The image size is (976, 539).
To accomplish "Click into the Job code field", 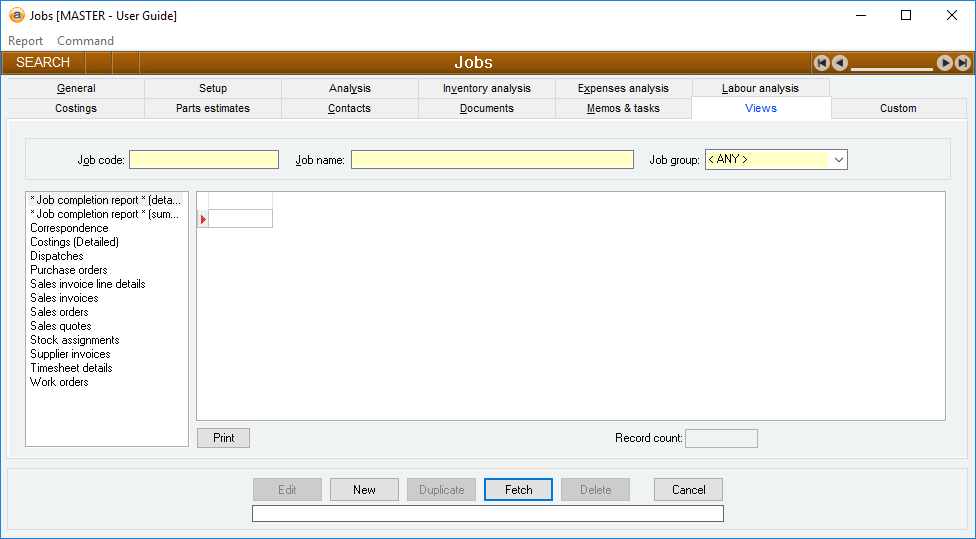I will pyautogui.click(x=204, y=160).
